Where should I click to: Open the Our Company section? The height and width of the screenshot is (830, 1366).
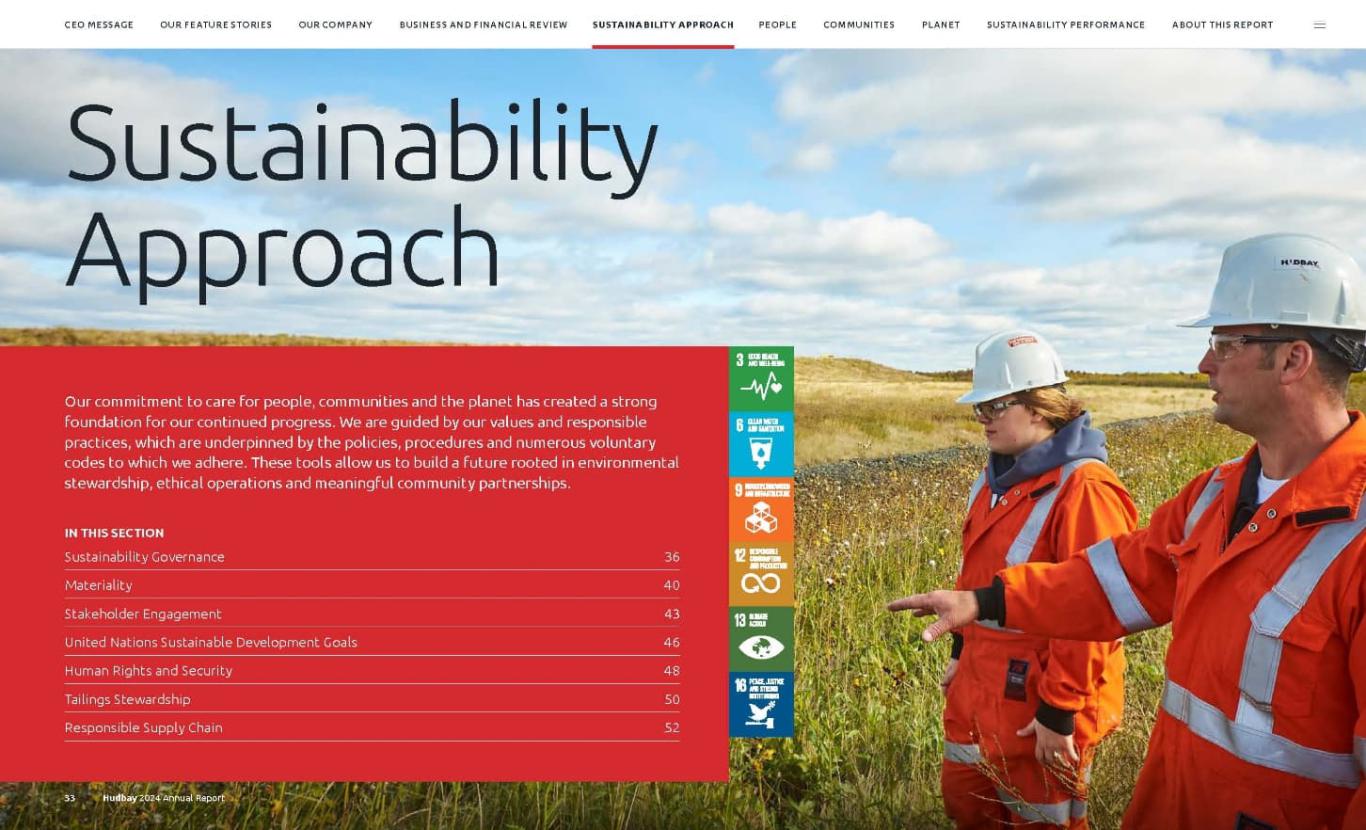(x=335, y=25)
